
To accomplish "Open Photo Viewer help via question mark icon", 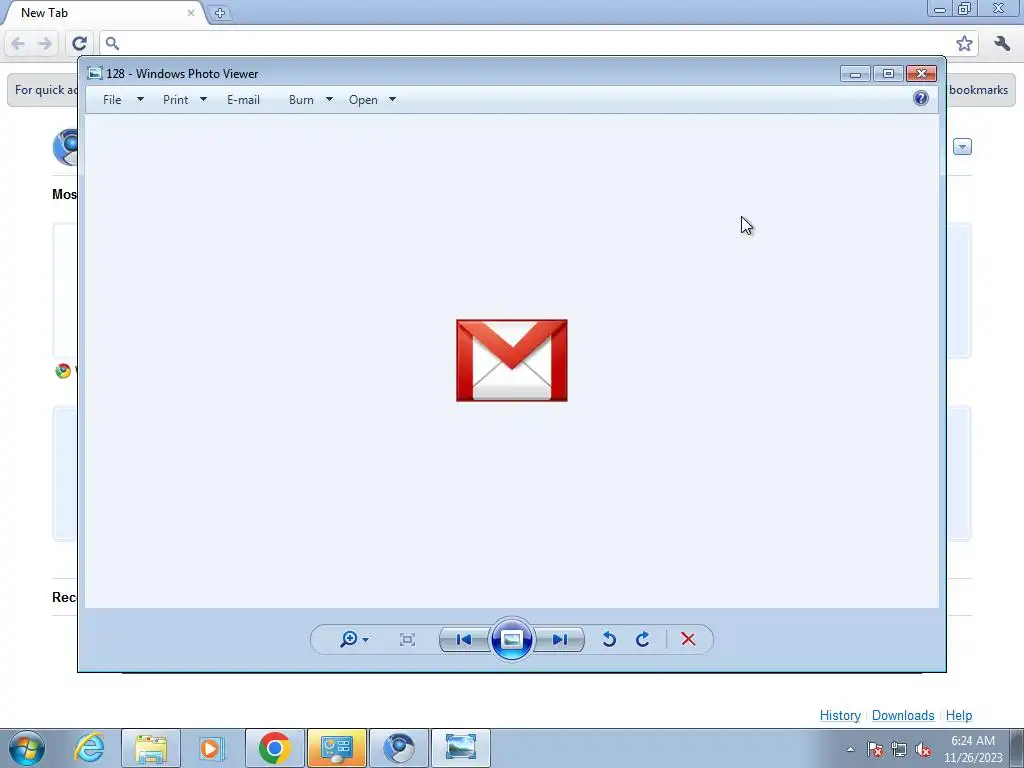I will coord(921,99).
